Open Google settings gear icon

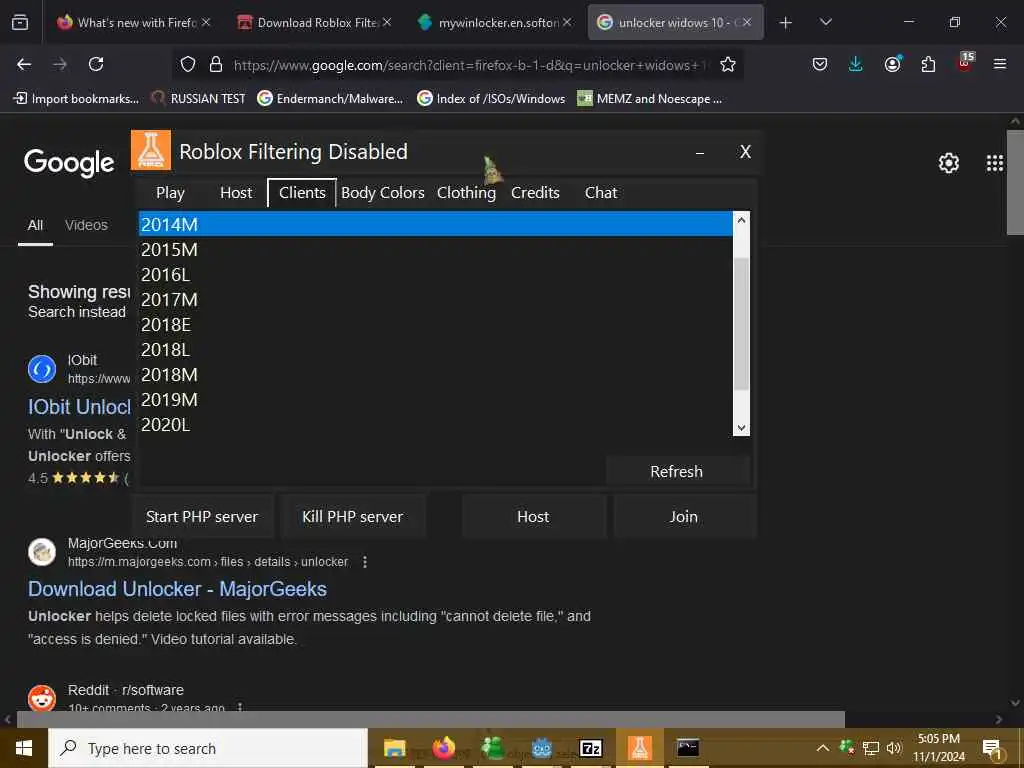[949, 163]
